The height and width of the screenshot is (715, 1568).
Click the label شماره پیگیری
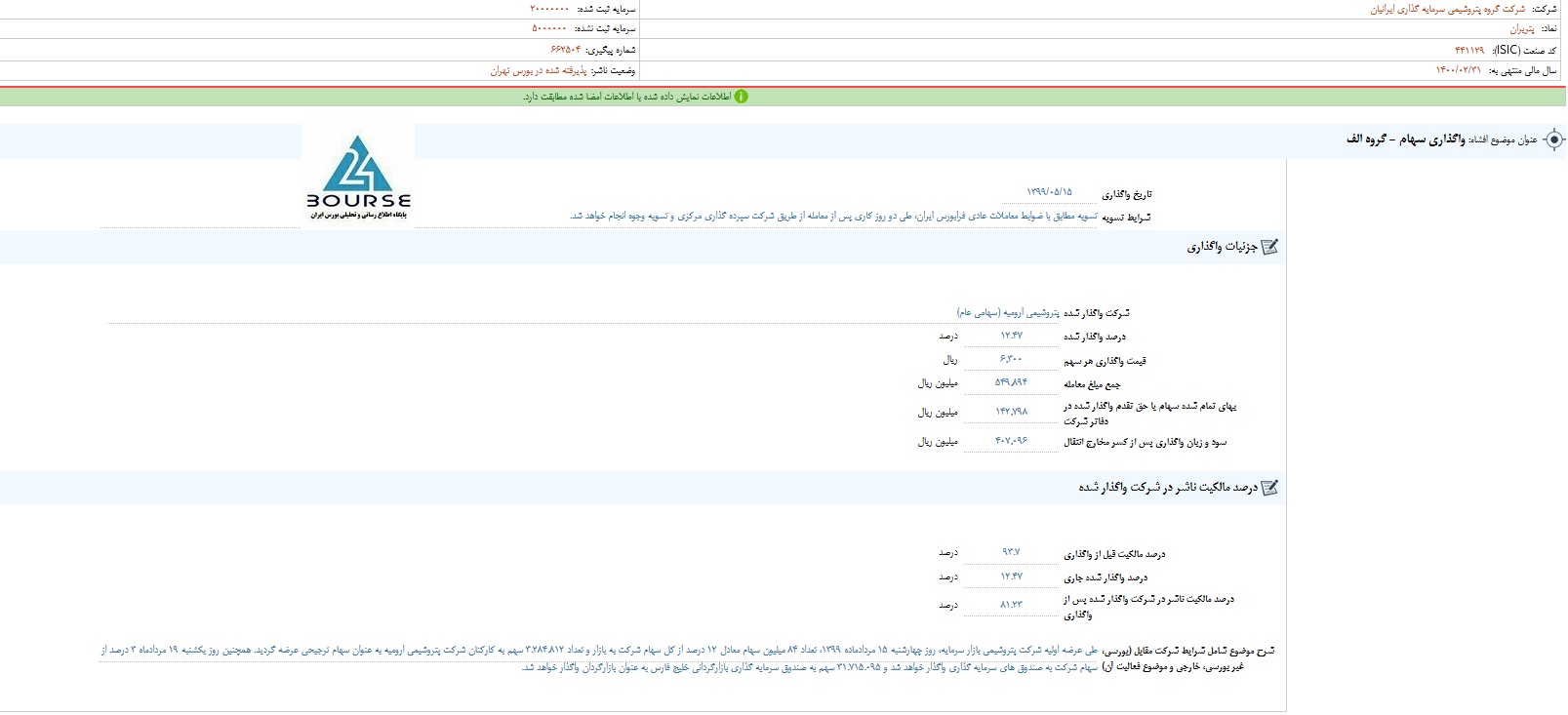(x=612, y=50)
